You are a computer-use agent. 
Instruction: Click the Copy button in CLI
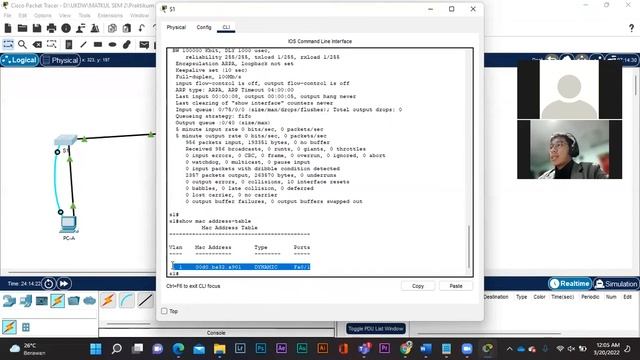(x=418, y=286)
